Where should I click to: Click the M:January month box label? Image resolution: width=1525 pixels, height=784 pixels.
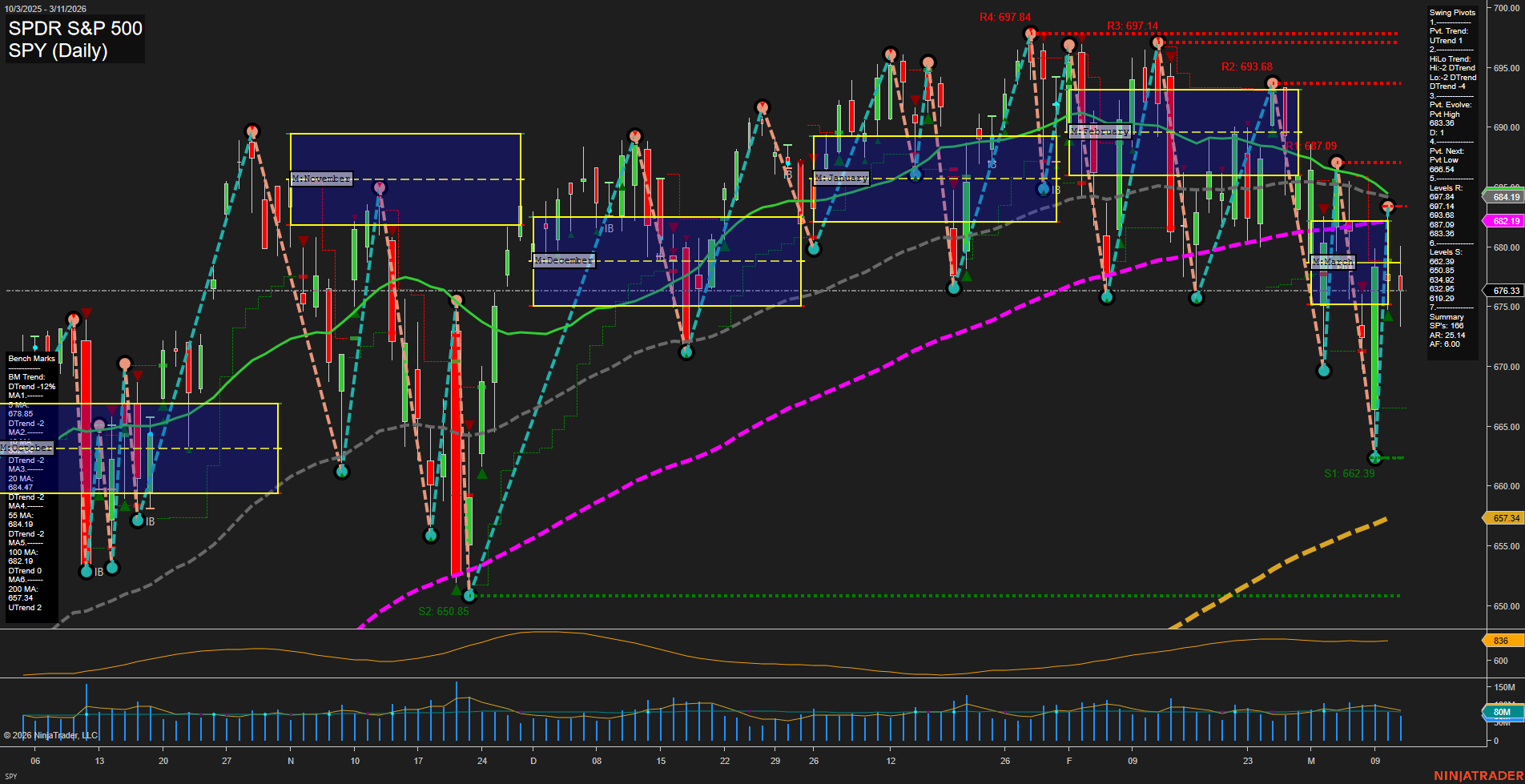click(x=841, y=178)
